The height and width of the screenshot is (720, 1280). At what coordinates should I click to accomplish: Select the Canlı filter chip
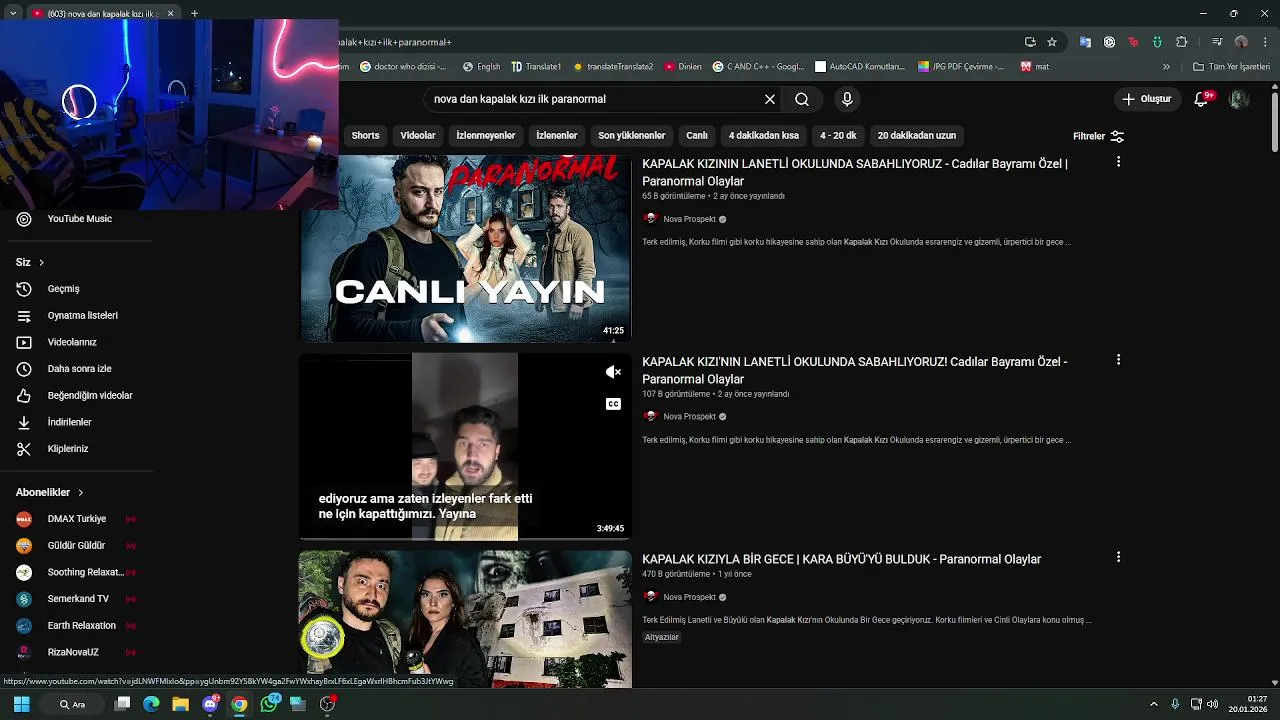coord(697,136)
